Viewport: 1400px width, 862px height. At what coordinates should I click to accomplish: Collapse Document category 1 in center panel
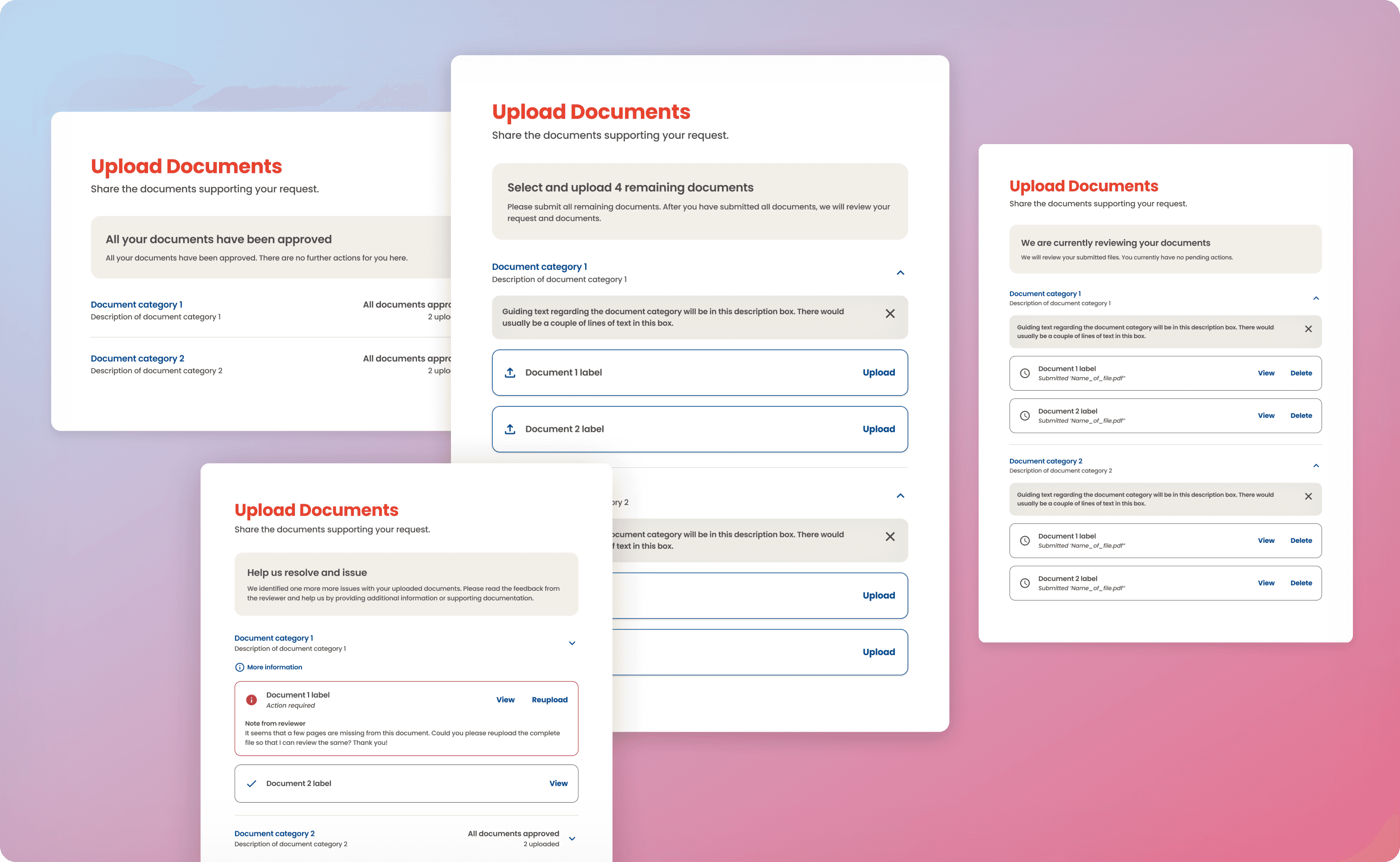pyautogui.click(x=900, y=273)
